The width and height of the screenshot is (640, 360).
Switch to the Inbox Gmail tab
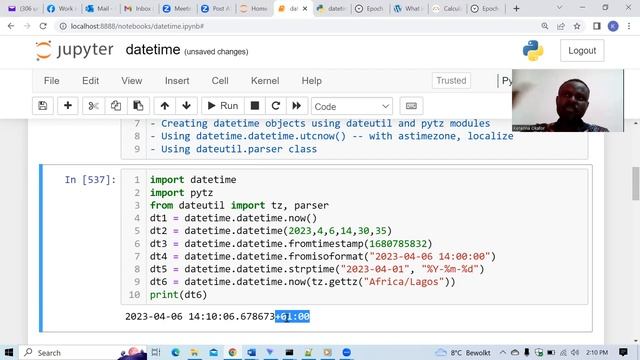pyautogui.click(x=138, y=8)
